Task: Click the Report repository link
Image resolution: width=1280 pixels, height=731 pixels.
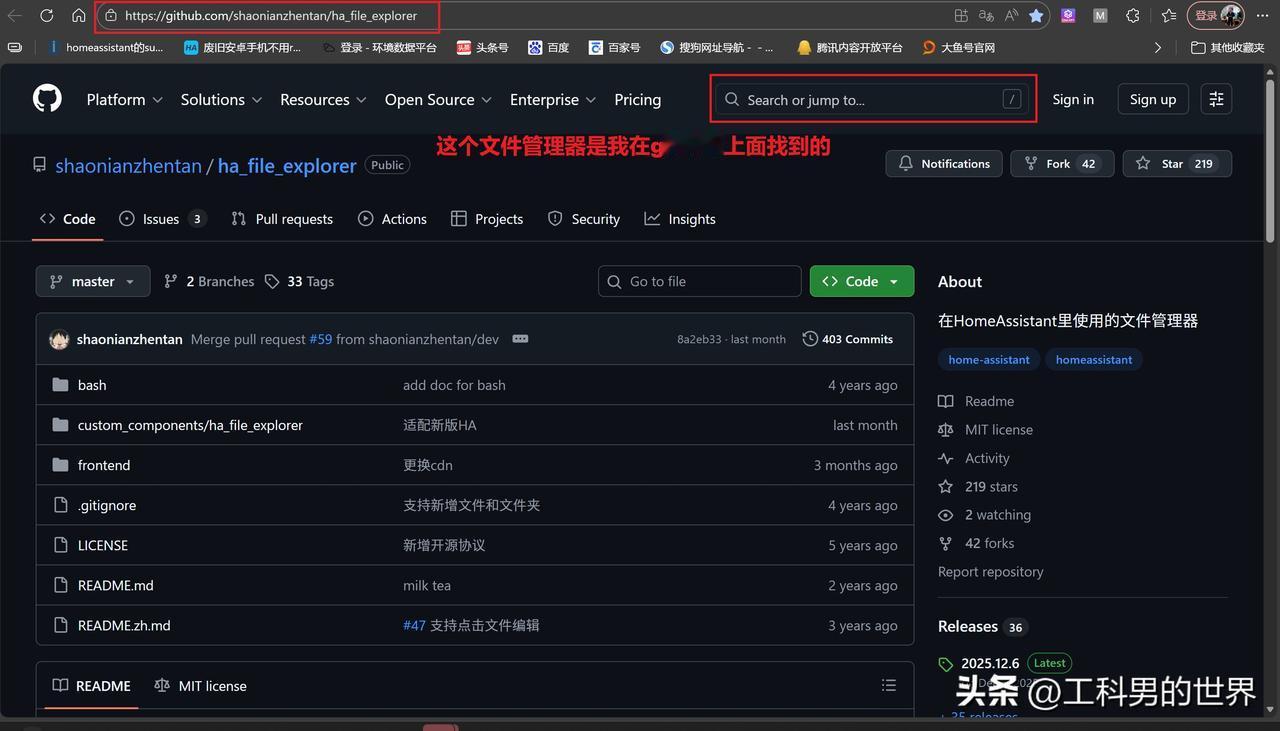Action: tap(991, 571)
